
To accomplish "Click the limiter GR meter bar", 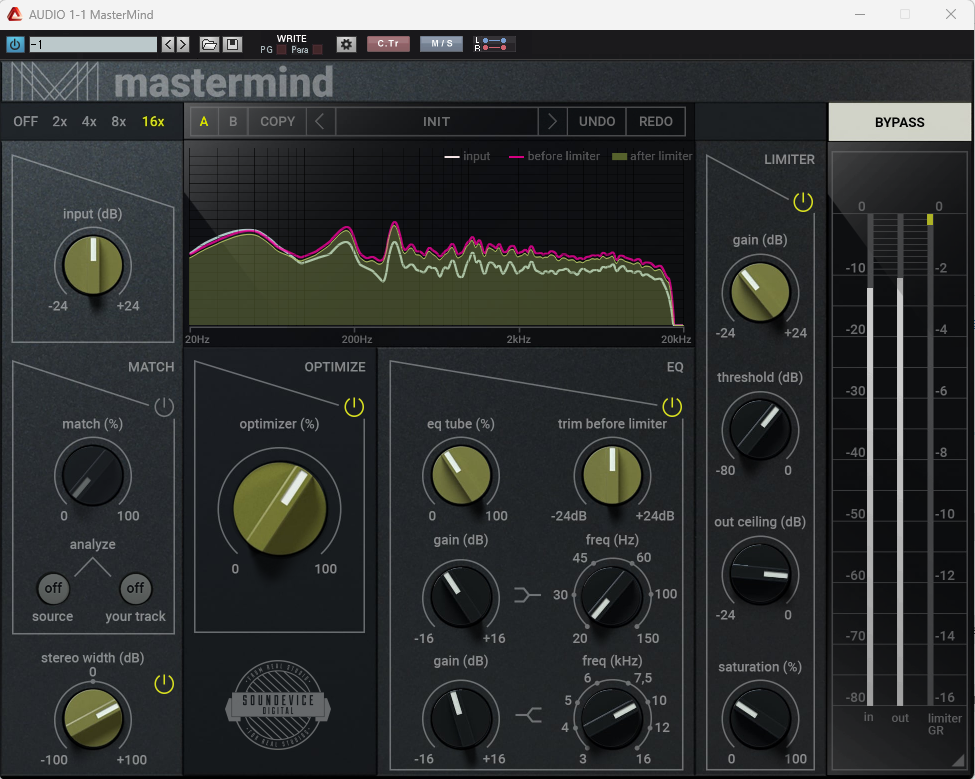I will tap(930, 459).
